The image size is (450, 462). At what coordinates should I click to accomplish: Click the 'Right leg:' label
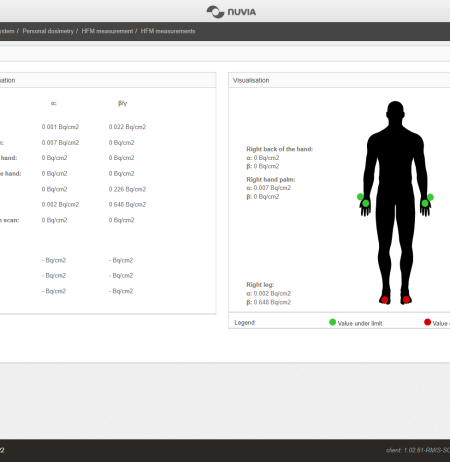[x=260, y=284]
